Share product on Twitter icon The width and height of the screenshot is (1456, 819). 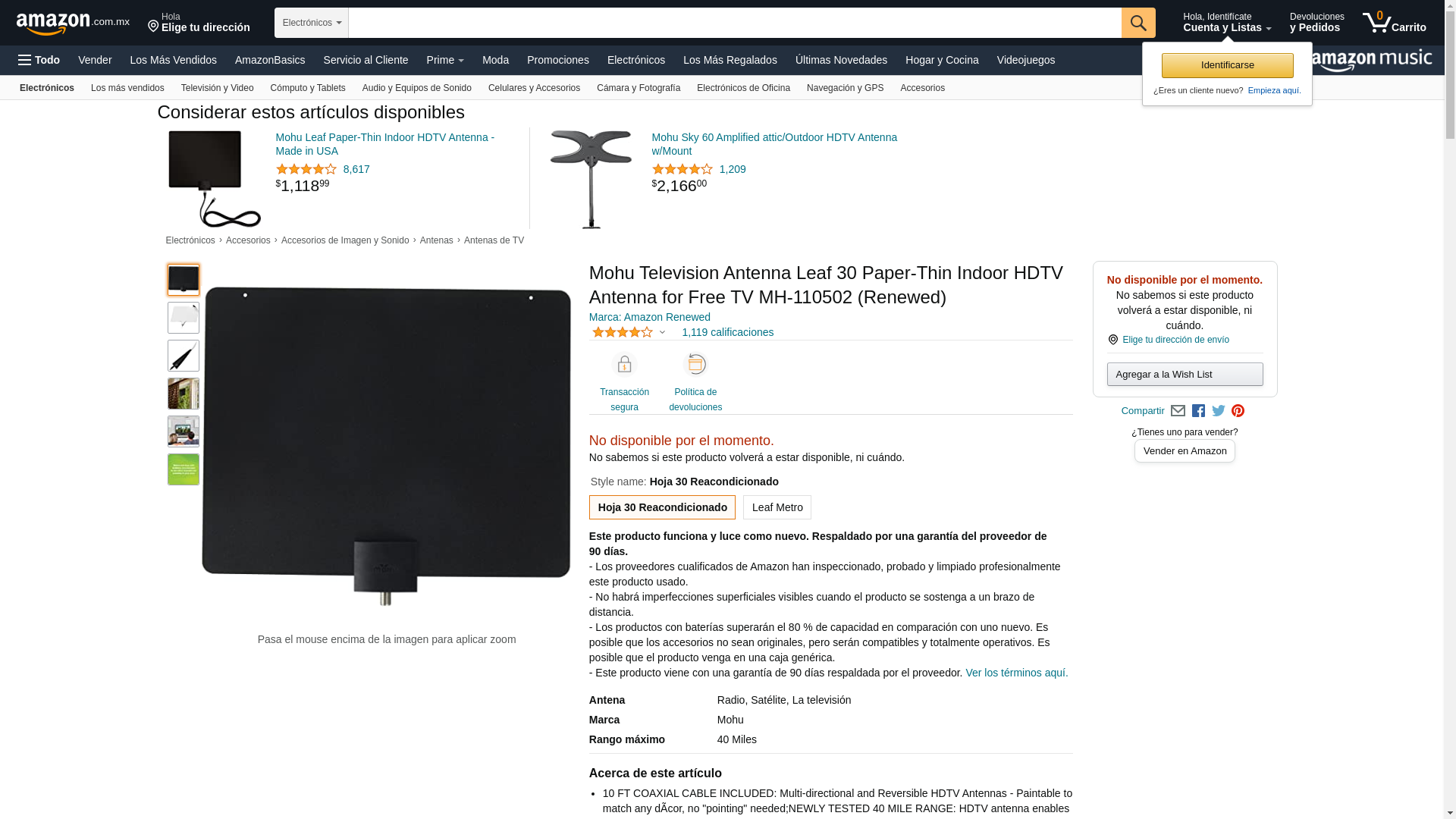[x=1219, y=411]
